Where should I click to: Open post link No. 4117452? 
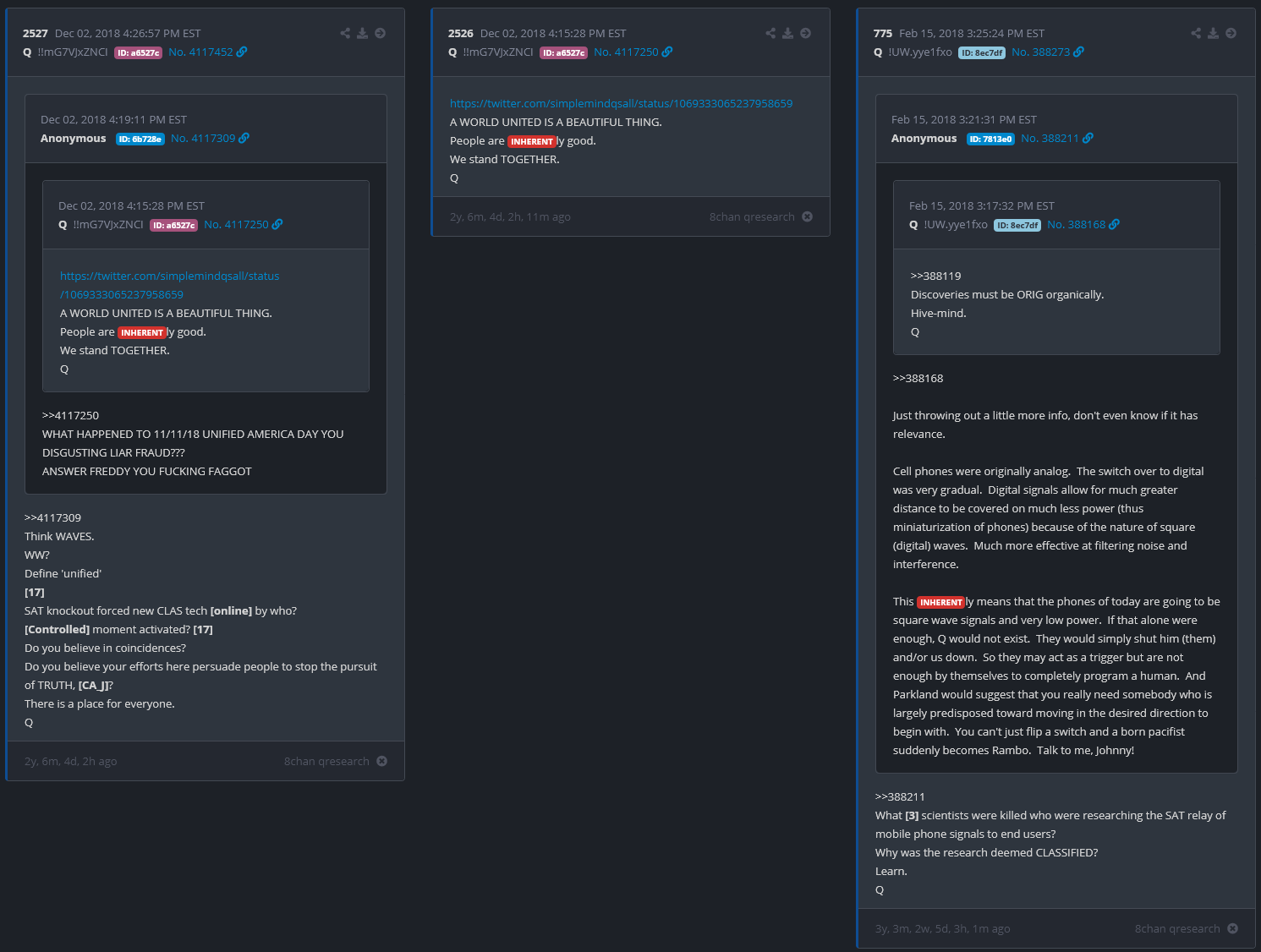(200, 52)
